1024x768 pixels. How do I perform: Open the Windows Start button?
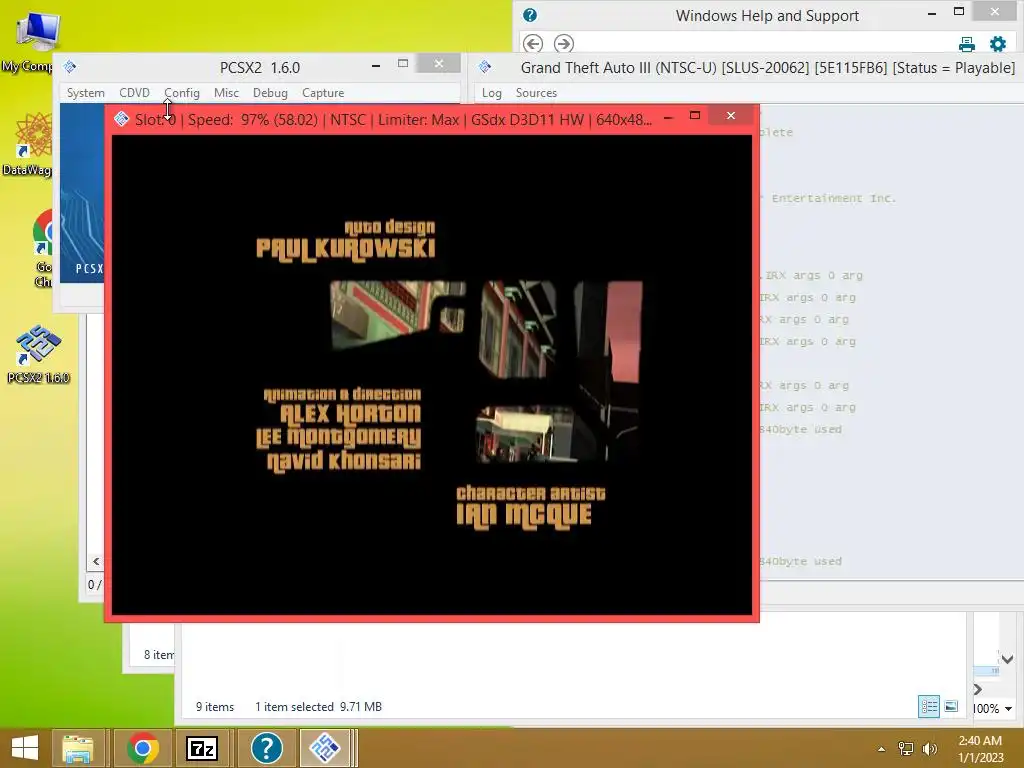coord(25,748)
